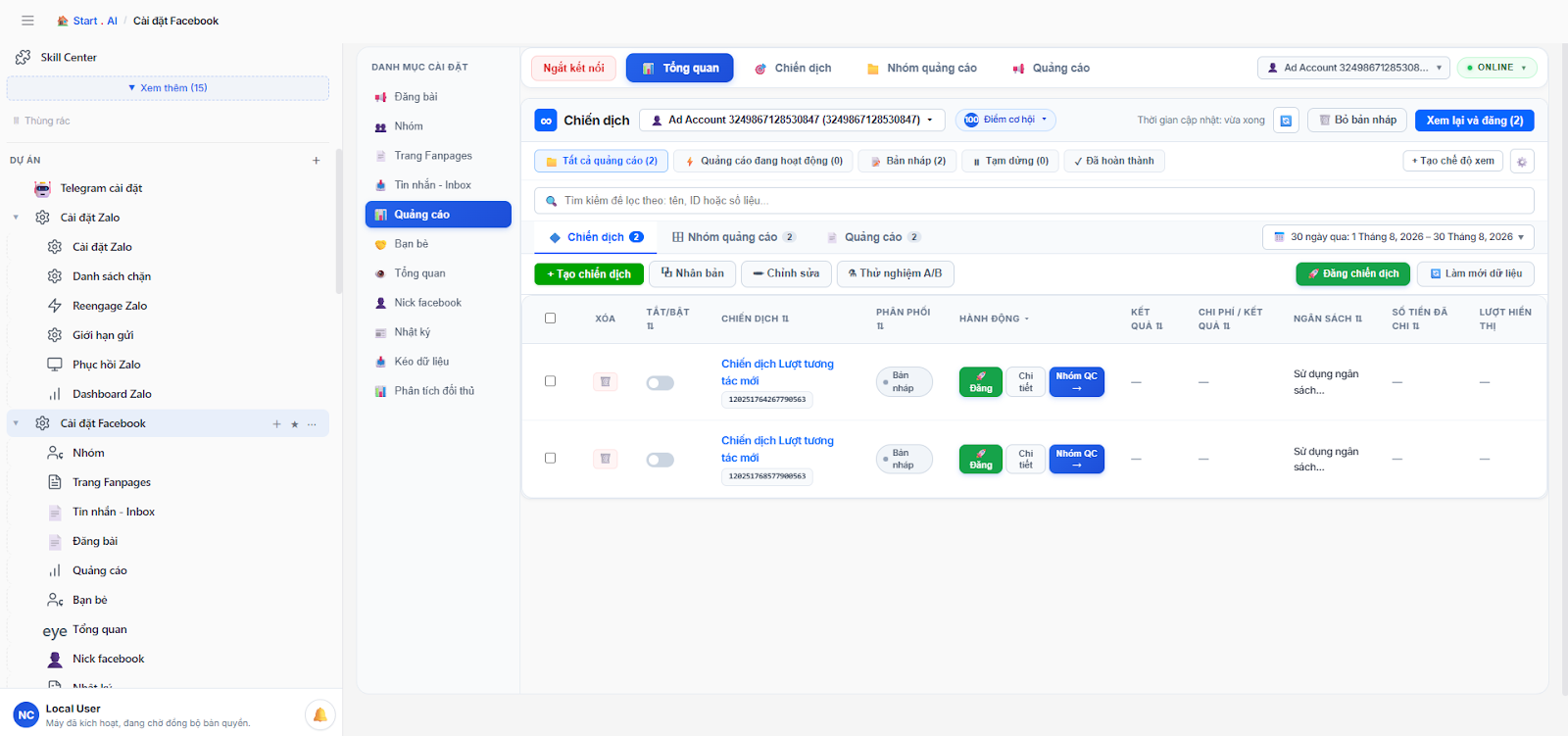Switch to the Quảng cáo (2) table tab
The image size is (1568, 736).
(x=873, y=237)
